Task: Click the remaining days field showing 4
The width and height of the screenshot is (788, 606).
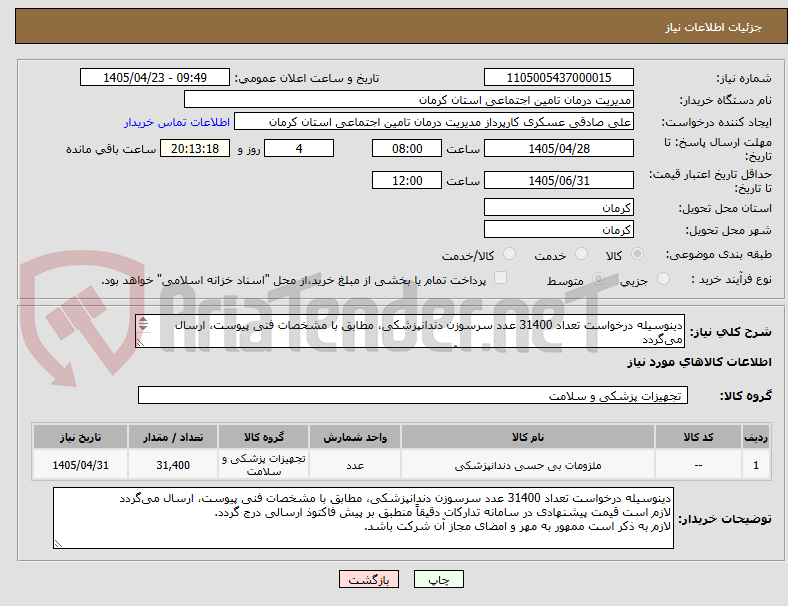Action: point(299,148)
